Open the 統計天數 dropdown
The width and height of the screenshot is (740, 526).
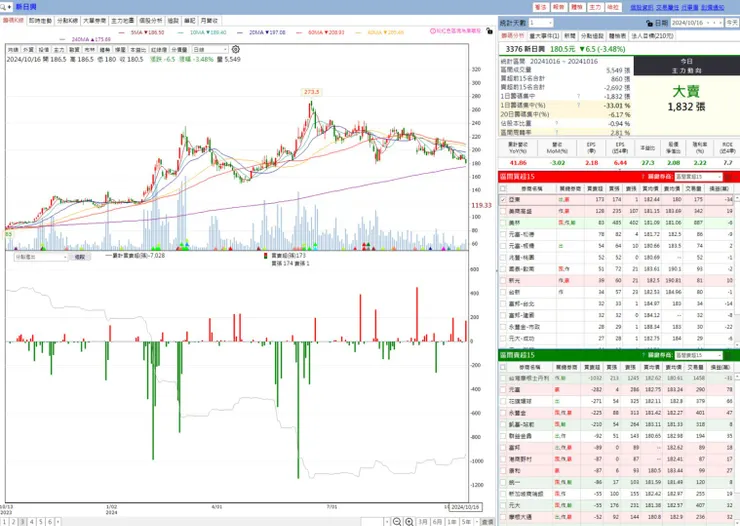click(x=541, y=23)
